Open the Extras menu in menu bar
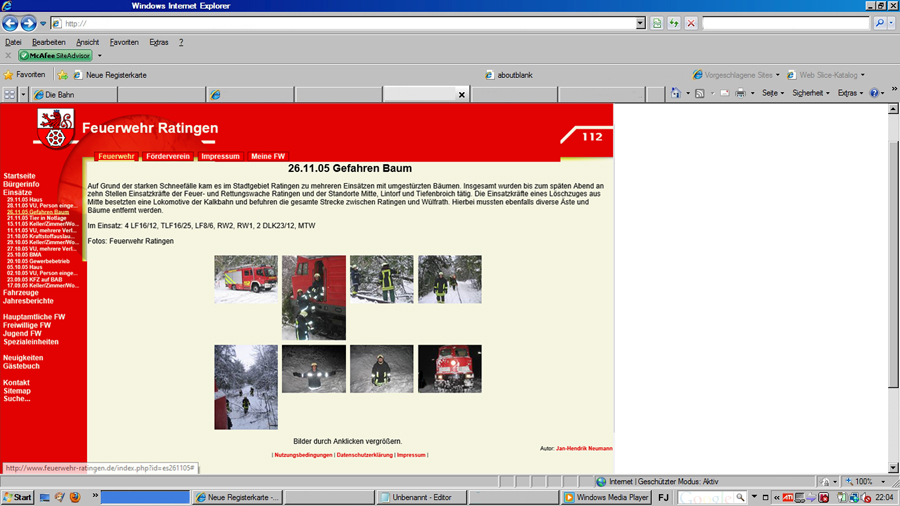 (x=158, y=42)
